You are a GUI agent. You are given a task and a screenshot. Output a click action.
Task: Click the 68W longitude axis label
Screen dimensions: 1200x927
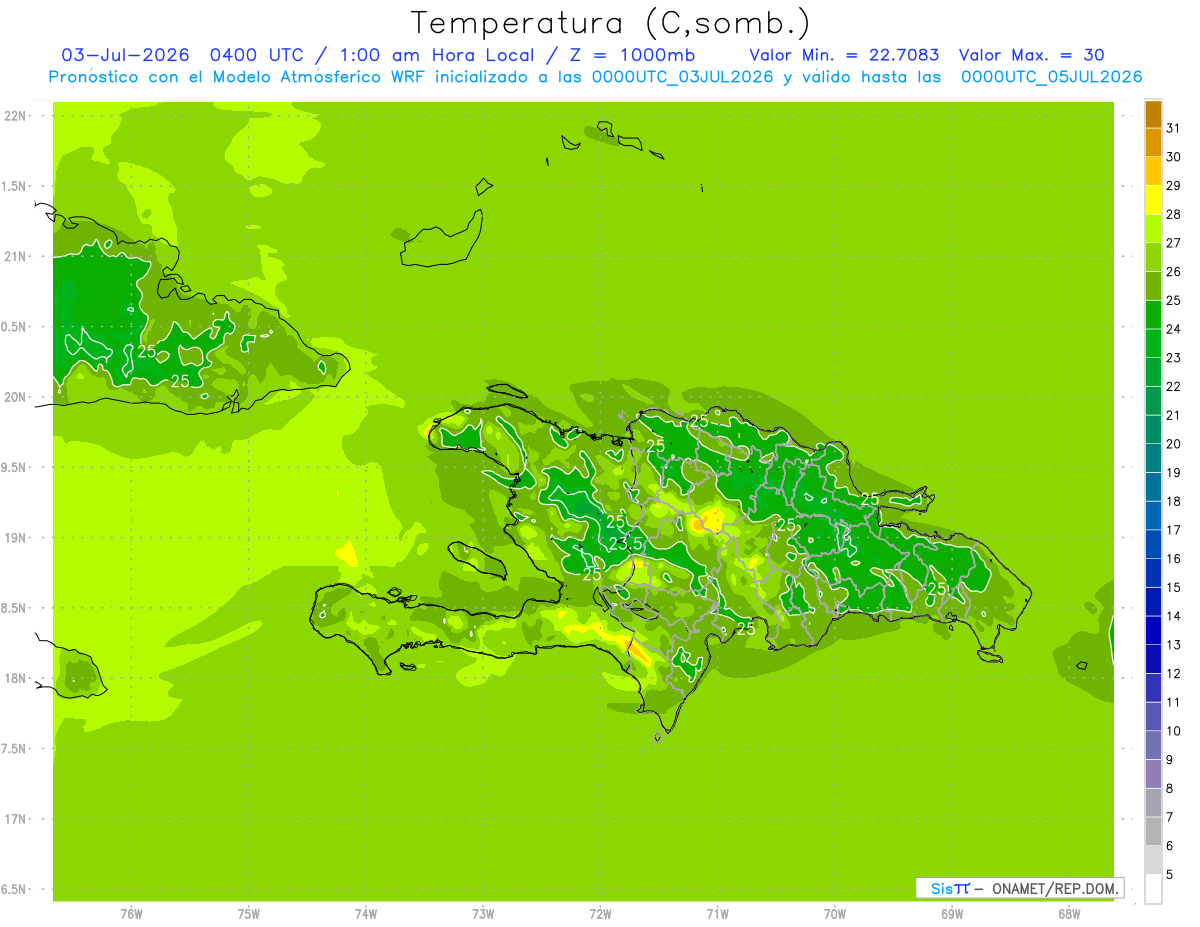pos(1069,913)
